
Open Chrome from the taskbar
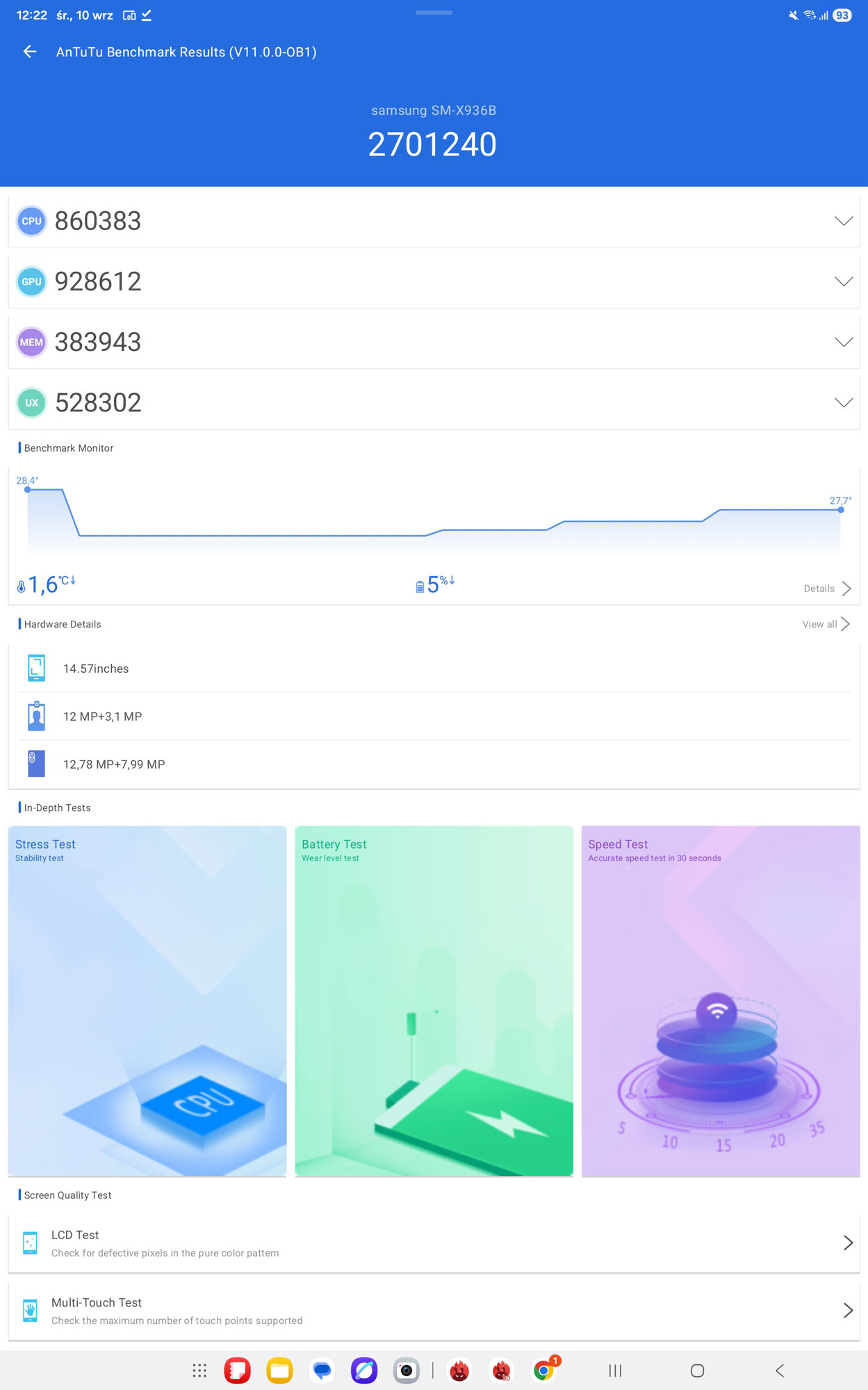[x=544, y=1371]
